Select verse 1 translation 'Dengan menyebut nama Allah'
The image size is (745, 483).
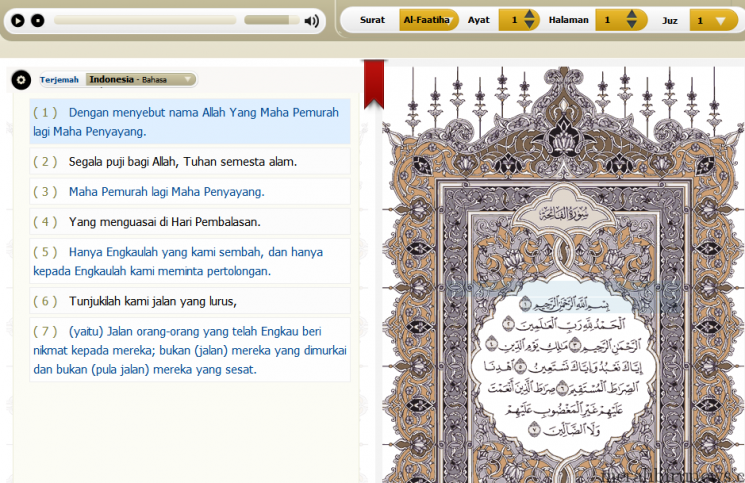[x=190, y=122]
